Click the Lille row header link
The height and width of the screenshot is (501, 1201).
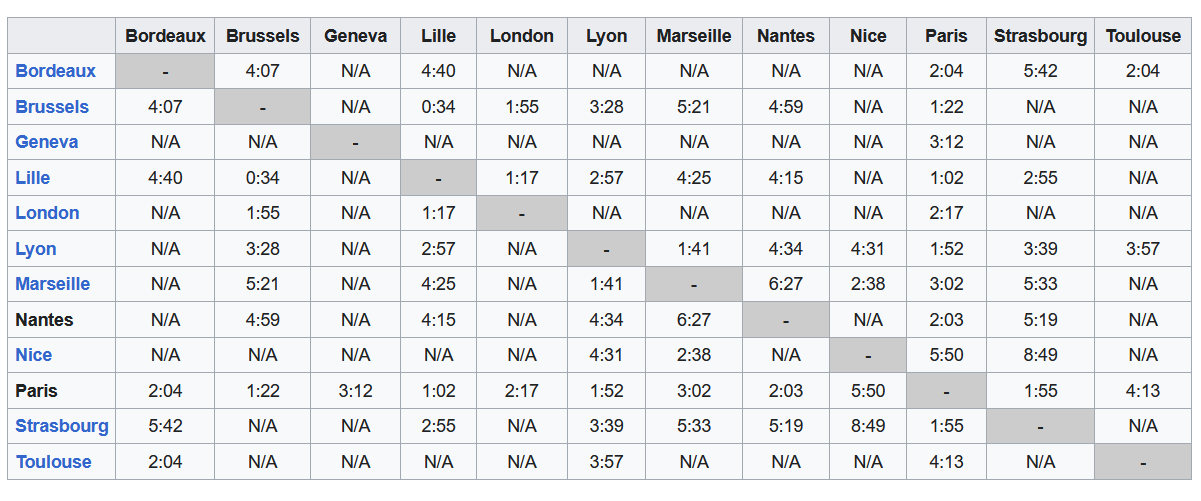(33, 178)
